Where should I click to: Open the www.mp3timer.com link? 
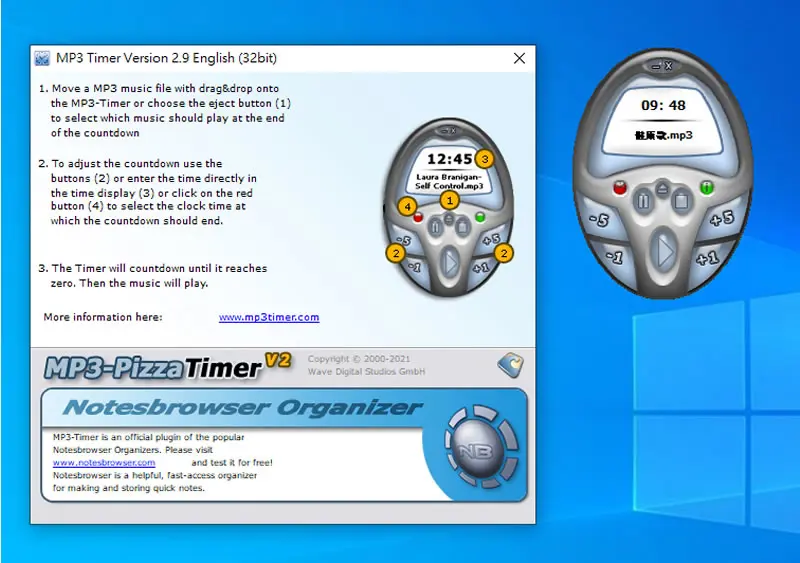pyautogui.click(x=269, y=317)
